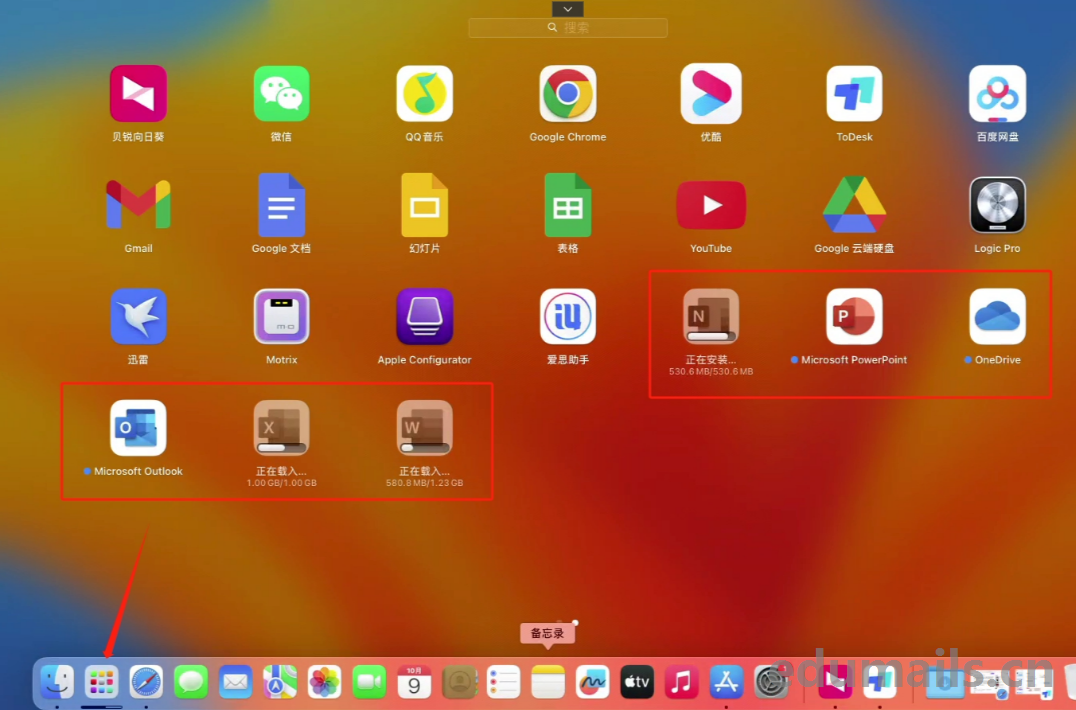Open Microsoft Outlook

(138, 428)
